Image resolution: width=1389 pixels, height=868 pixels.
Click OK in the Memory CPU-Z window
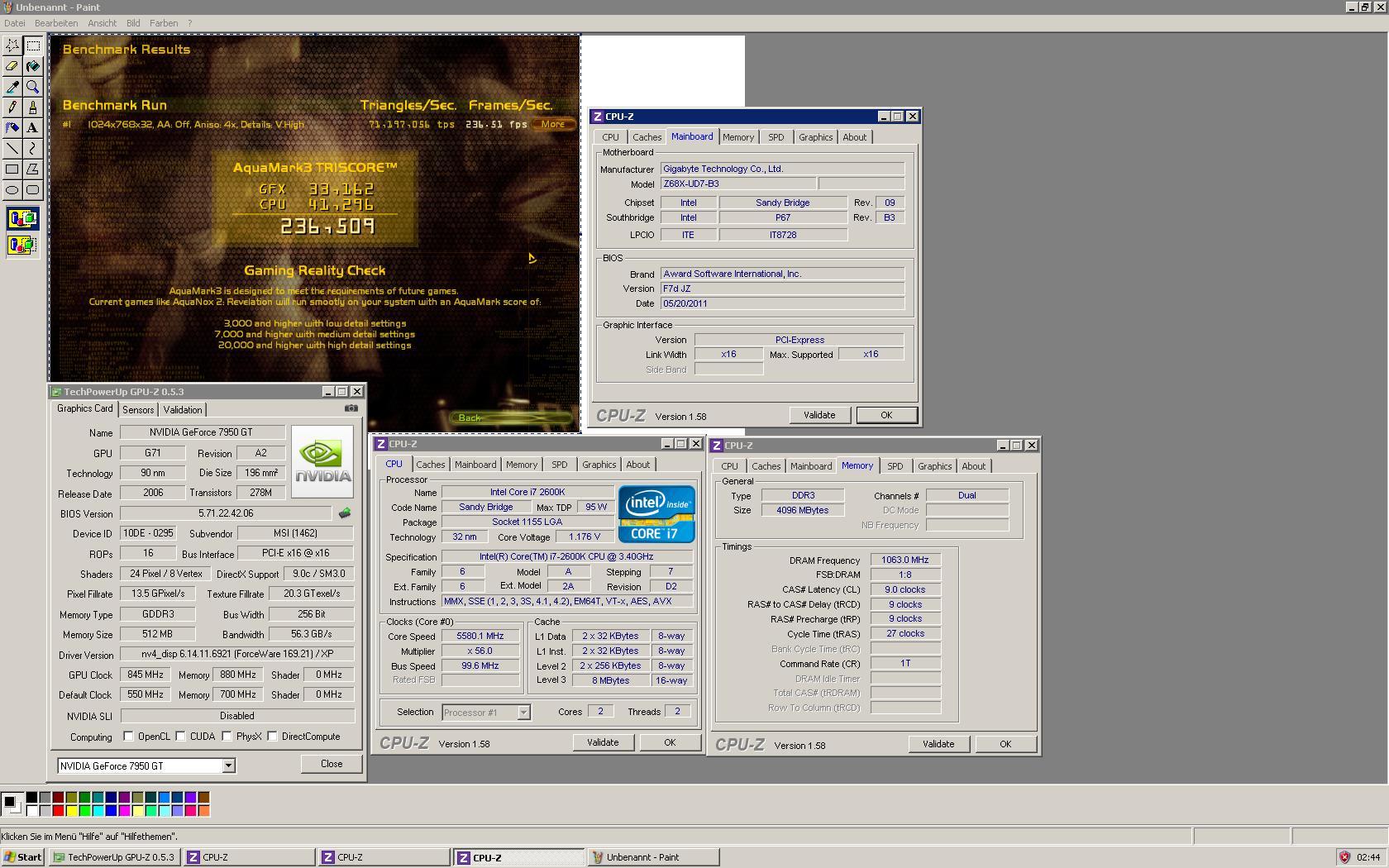[1005, 744]
